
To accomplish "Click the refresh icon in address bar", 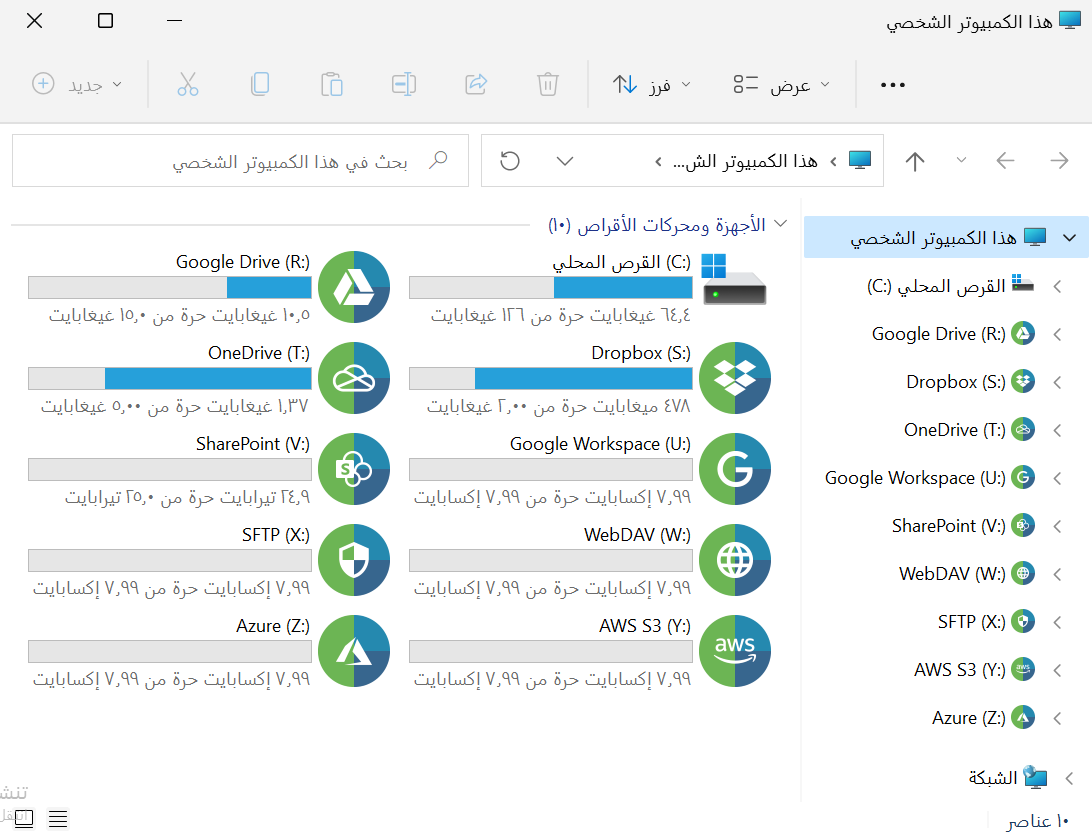I will point(510,161).
